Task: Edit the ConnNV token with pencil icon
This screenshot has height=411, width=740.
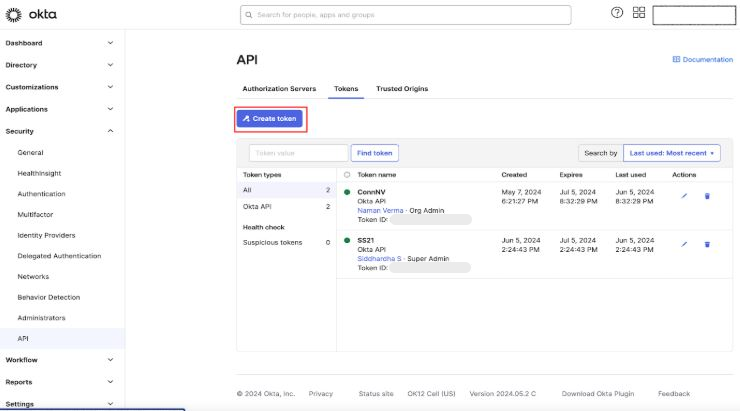Action: [x=684, y=196]
